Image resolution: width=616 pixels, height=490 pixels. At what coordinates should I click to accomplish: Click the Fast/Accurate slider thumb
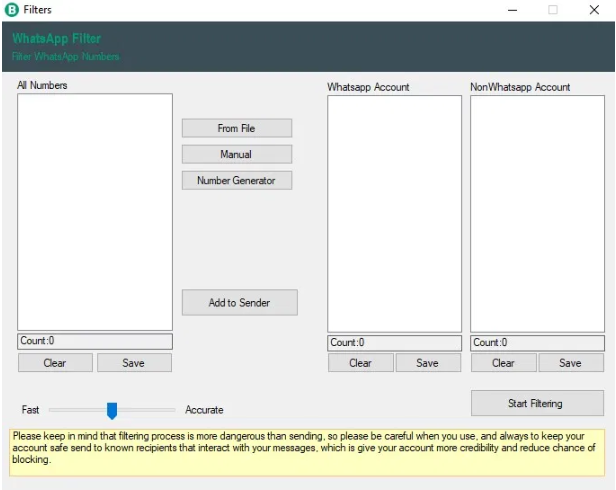pos(112,411)
